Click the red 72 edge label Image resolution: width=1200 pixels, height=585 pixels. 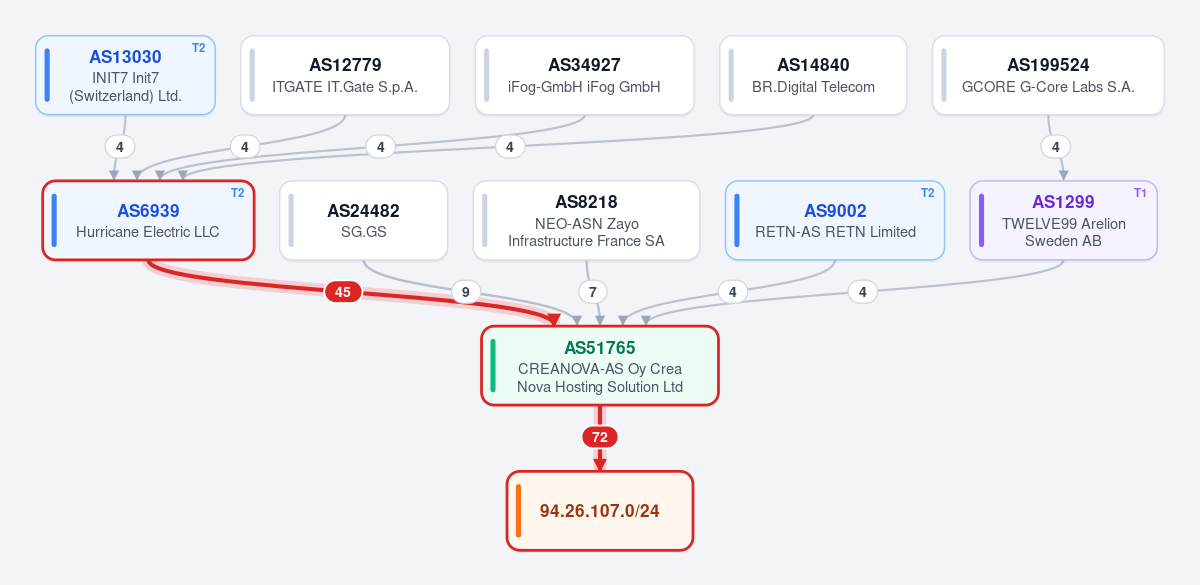[600, 437]
